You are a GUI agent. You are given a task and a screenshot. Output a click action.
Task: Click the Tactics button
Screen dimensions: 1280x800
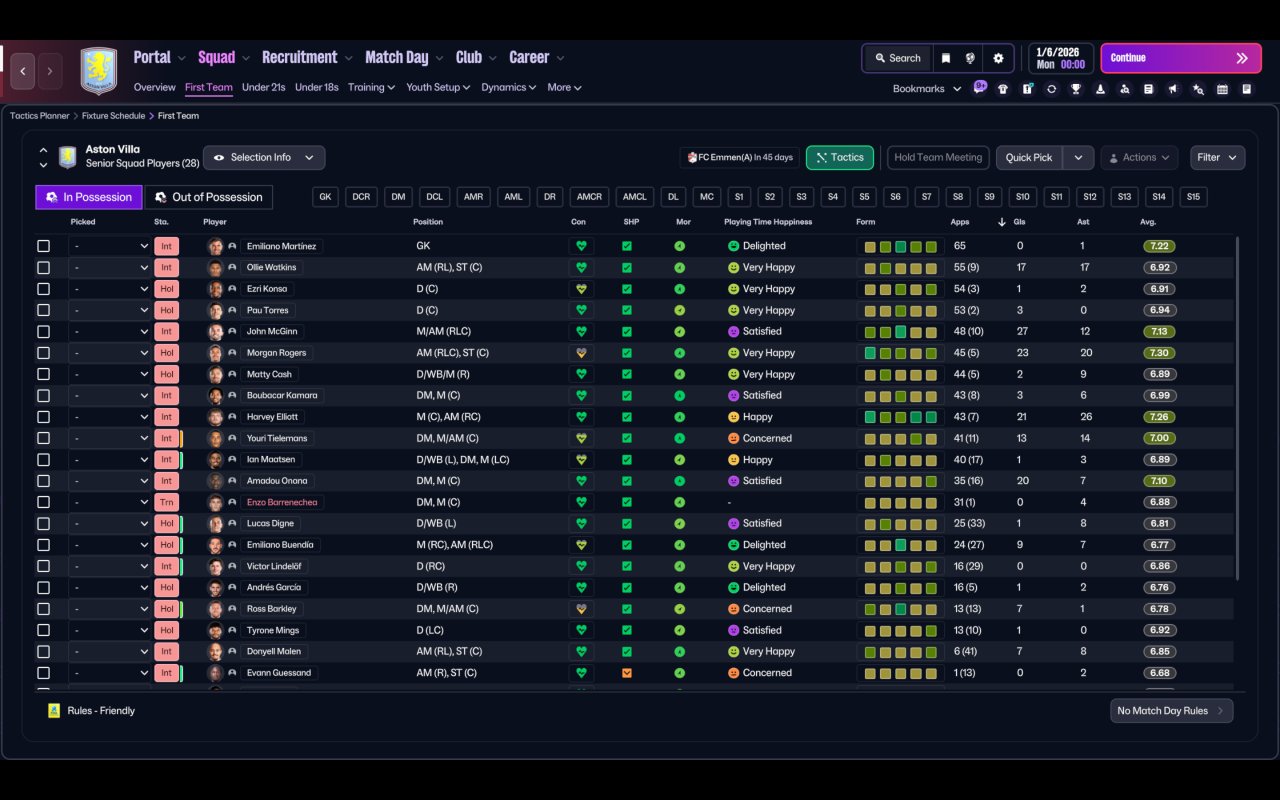840,158
